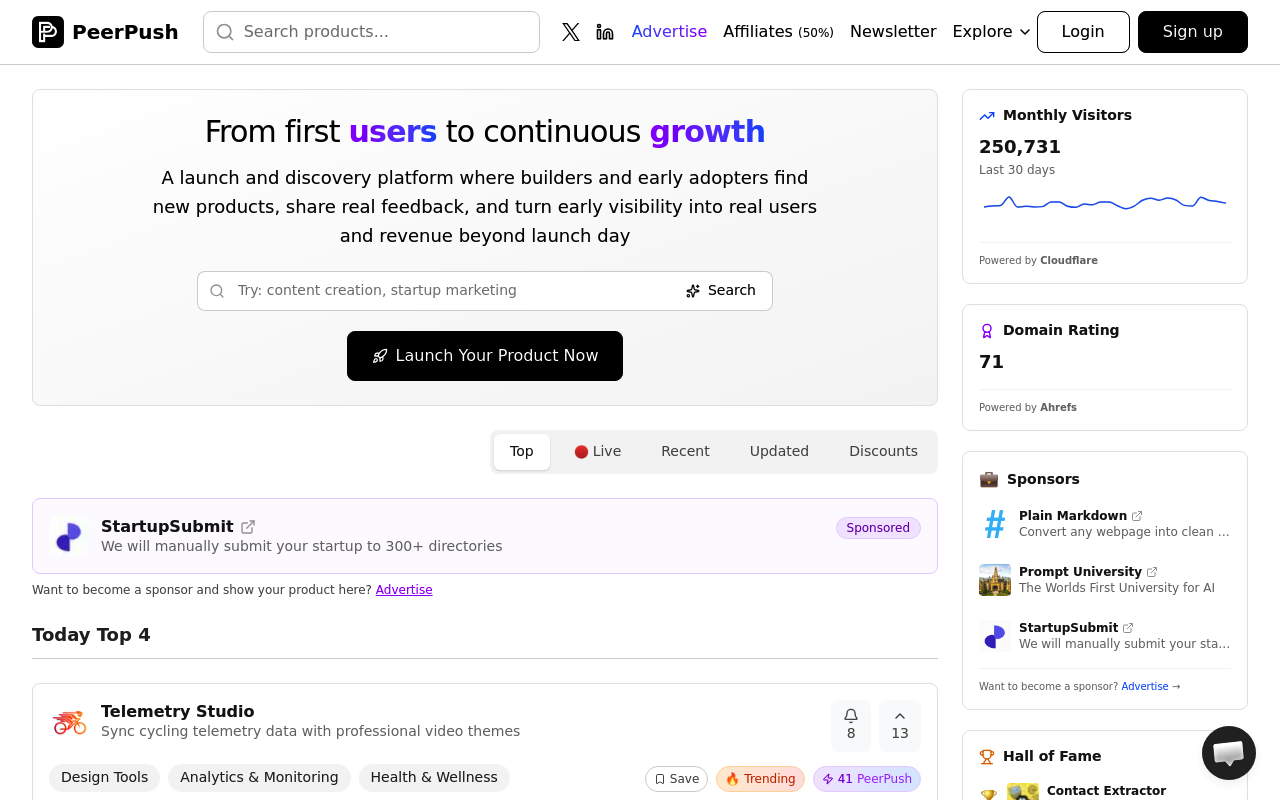This screenshot has height=800, width=1280.
Task: Select the Analytics & Monitoring tag
Action: (x=259, y=778)
